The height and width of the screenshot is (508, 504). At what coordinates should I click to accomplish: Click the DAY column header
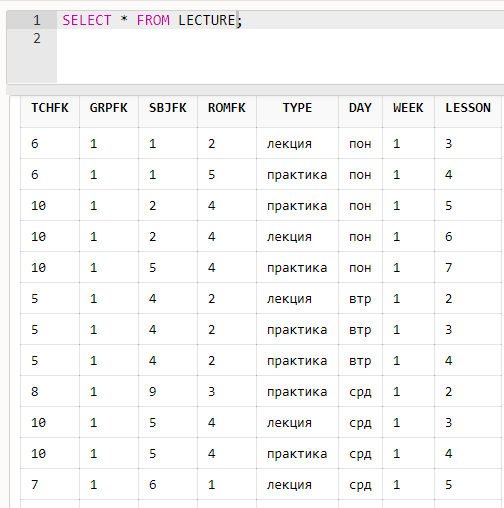[360, 108]
